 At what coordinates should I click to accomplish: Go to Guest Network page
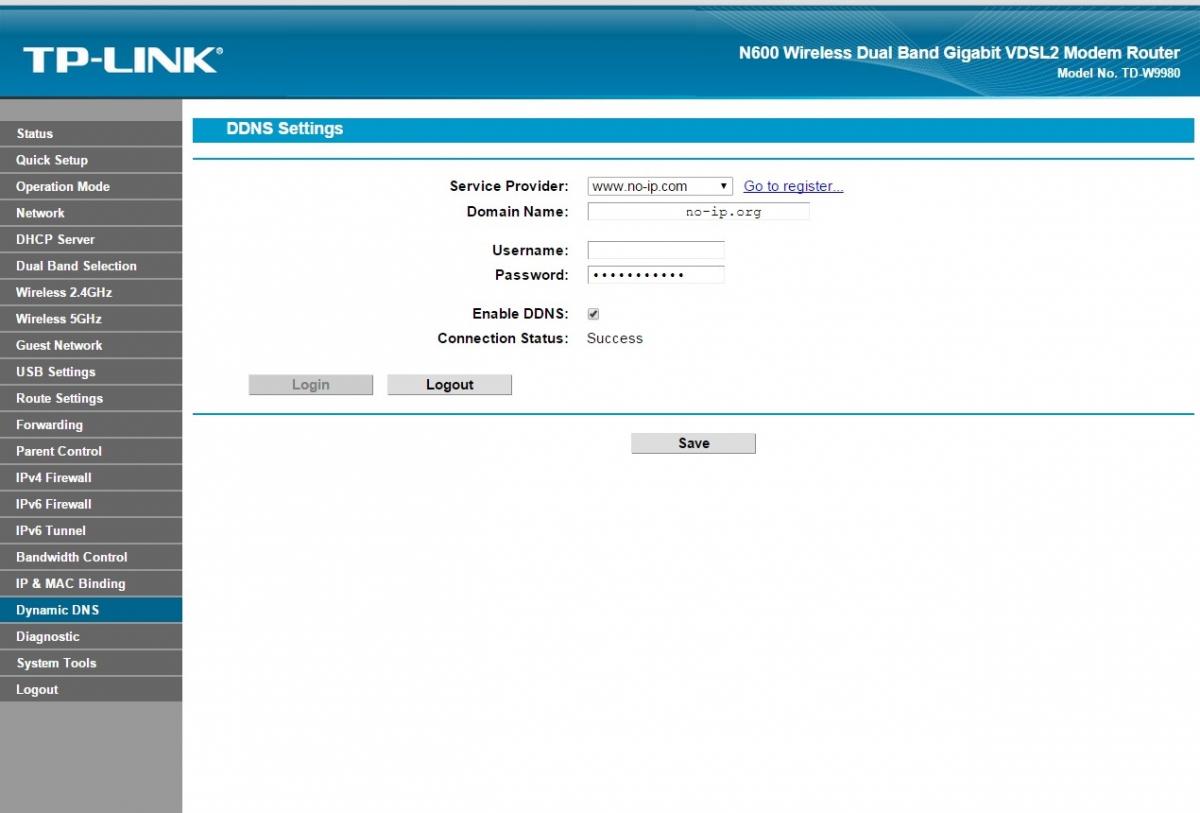tap(91, 345)
